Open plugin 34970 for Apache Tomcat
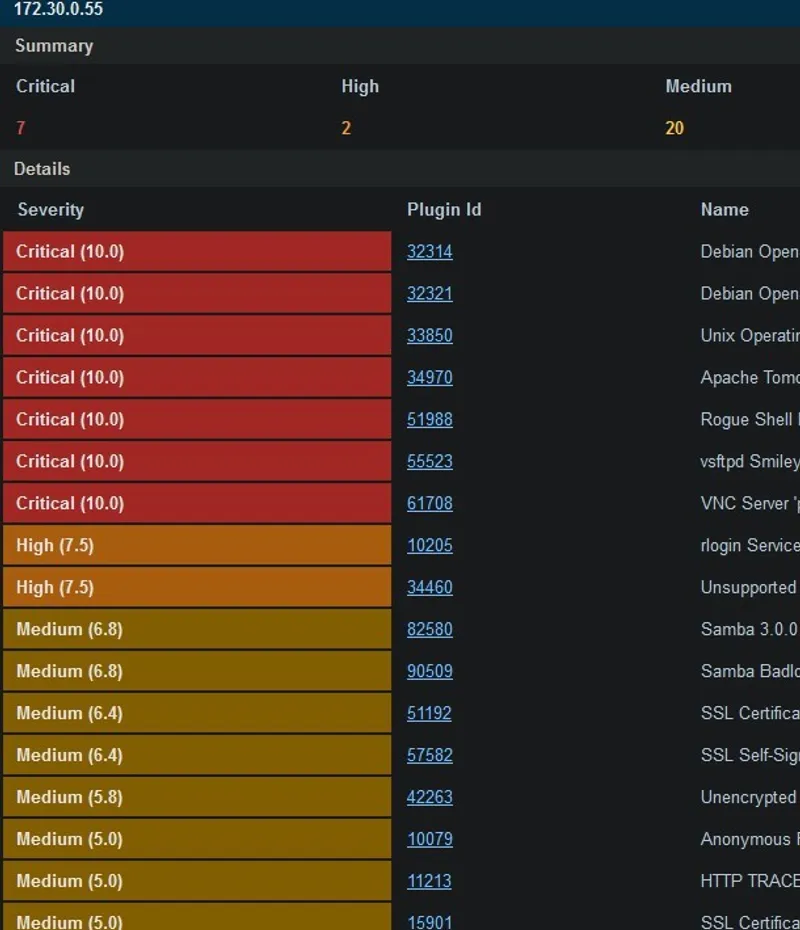This screenshot has width=800, height=930. pos(429,378)
